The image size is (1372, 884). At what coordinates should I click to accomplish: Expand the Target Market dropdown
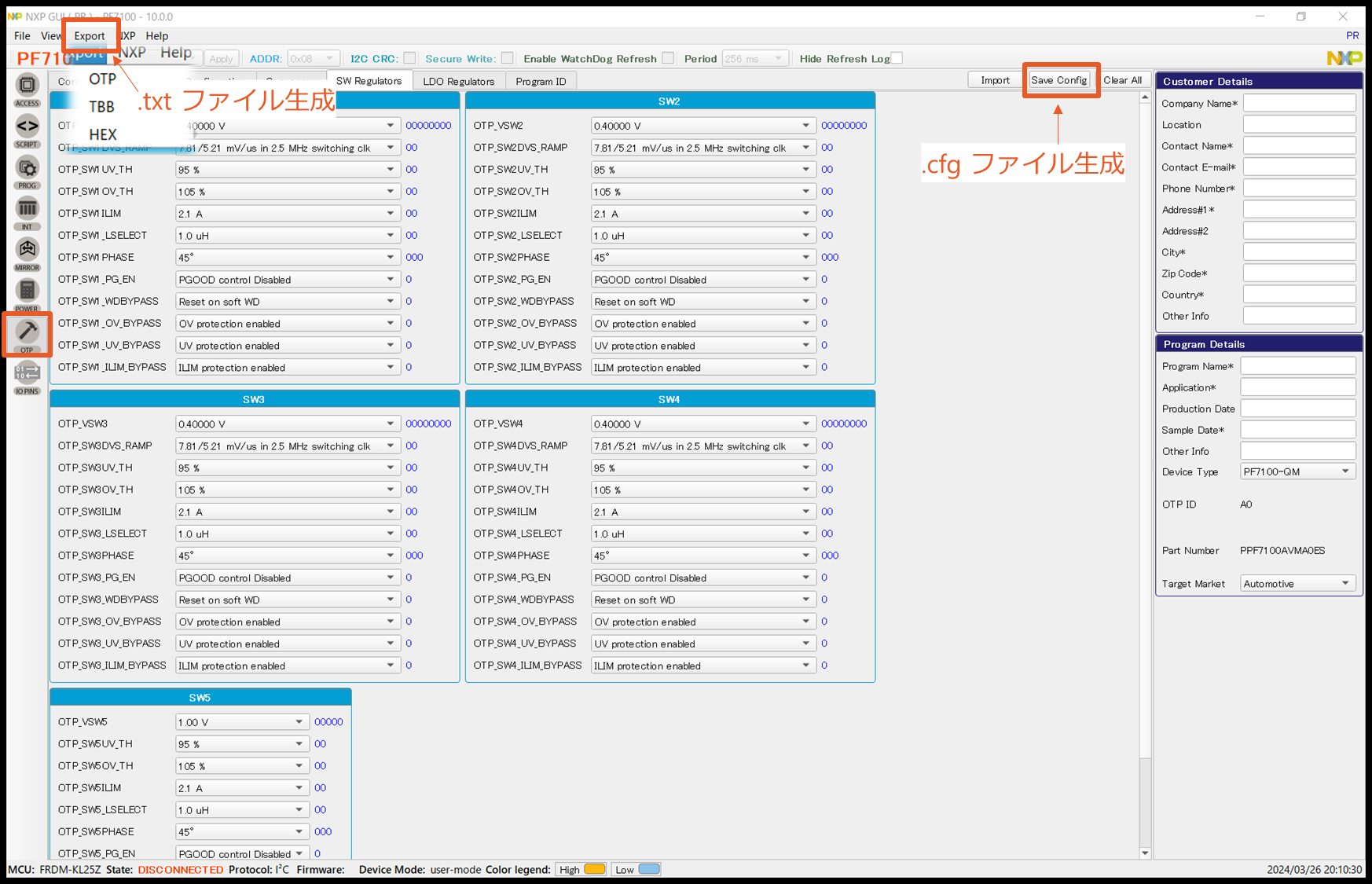pyautogui.click(x=1297, y=584)
